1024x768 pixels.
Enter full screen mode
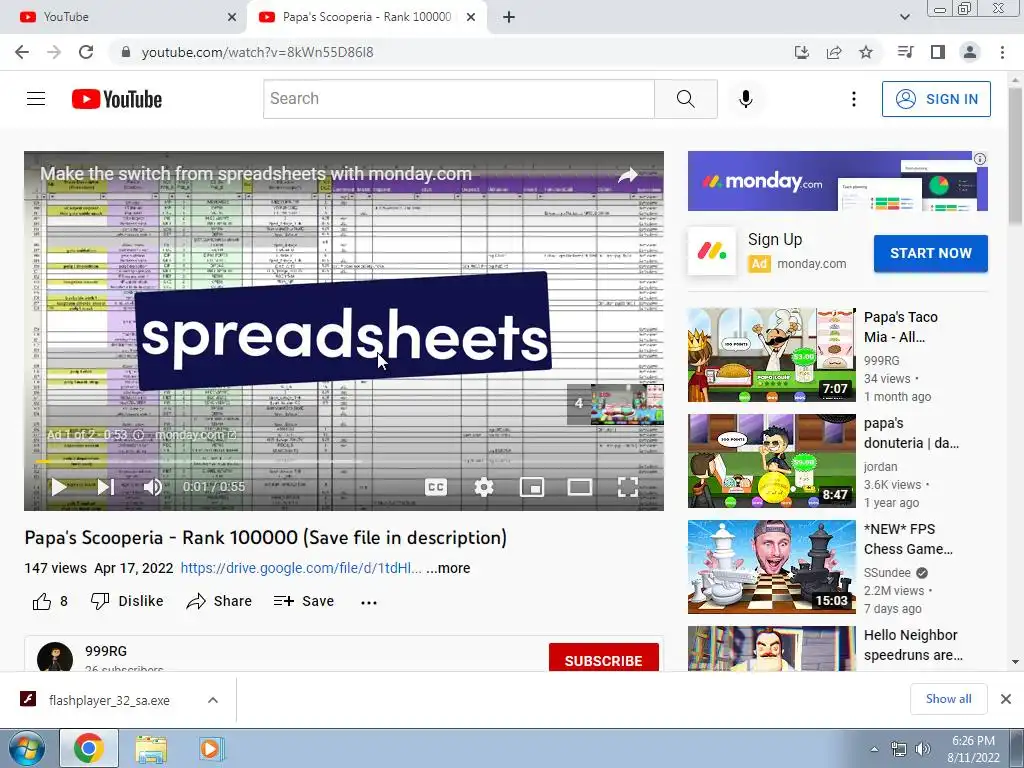628,487
